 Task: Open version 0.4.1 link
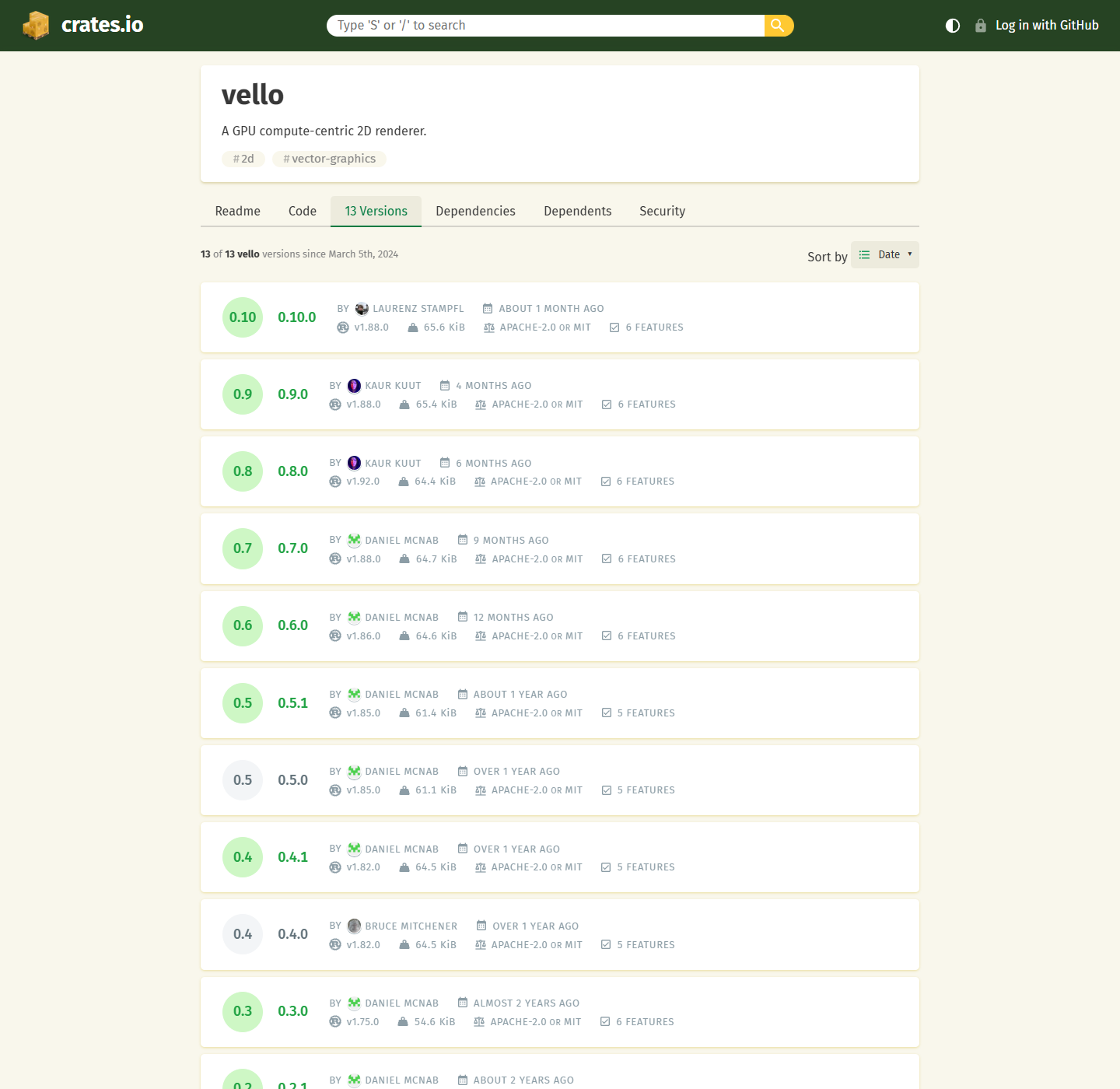(x=293, y=857)
